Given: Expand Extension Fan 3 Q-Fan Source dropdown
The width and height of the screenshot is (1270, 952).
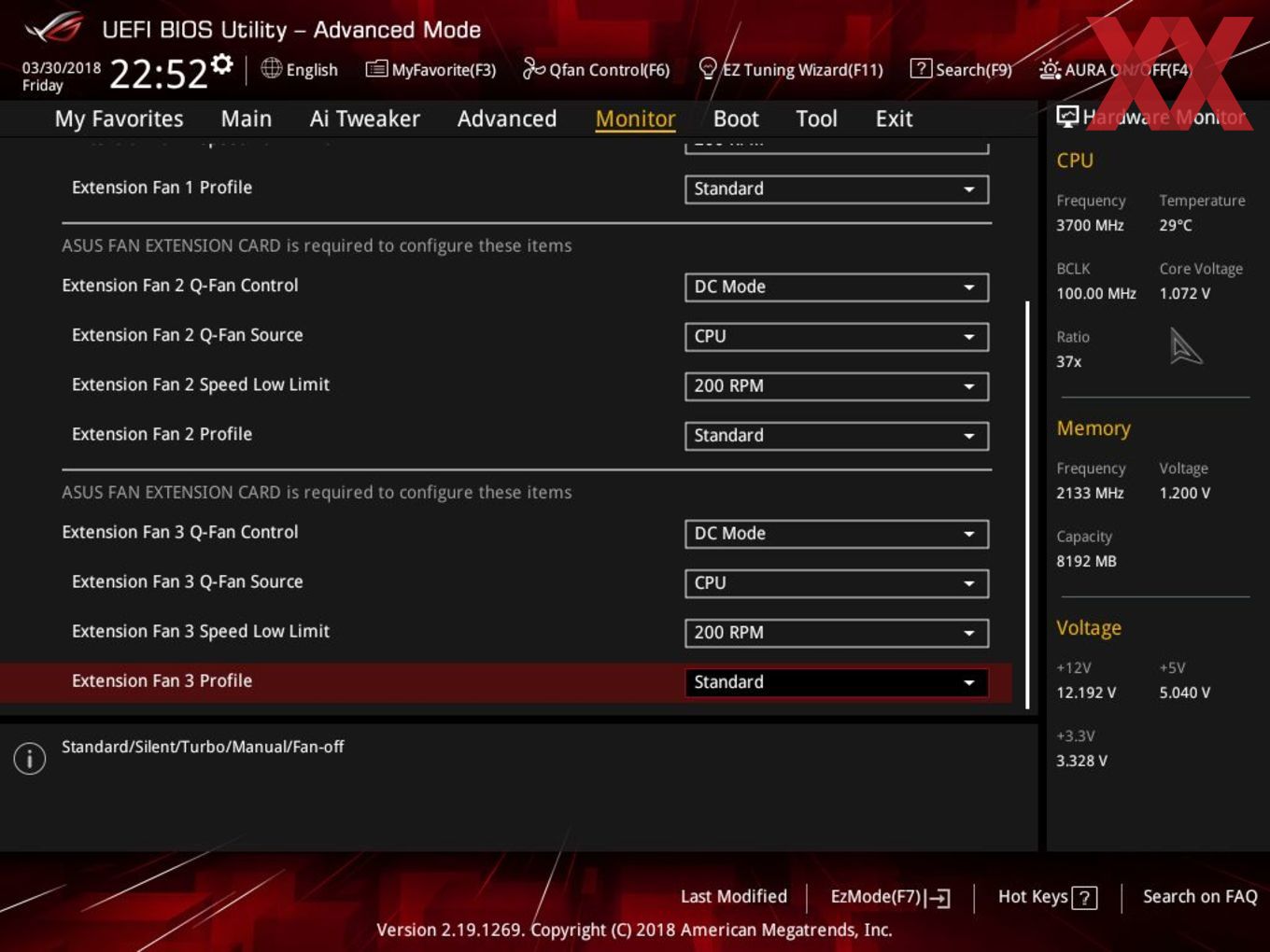Looking at the screenshot, I should point(837,582).
